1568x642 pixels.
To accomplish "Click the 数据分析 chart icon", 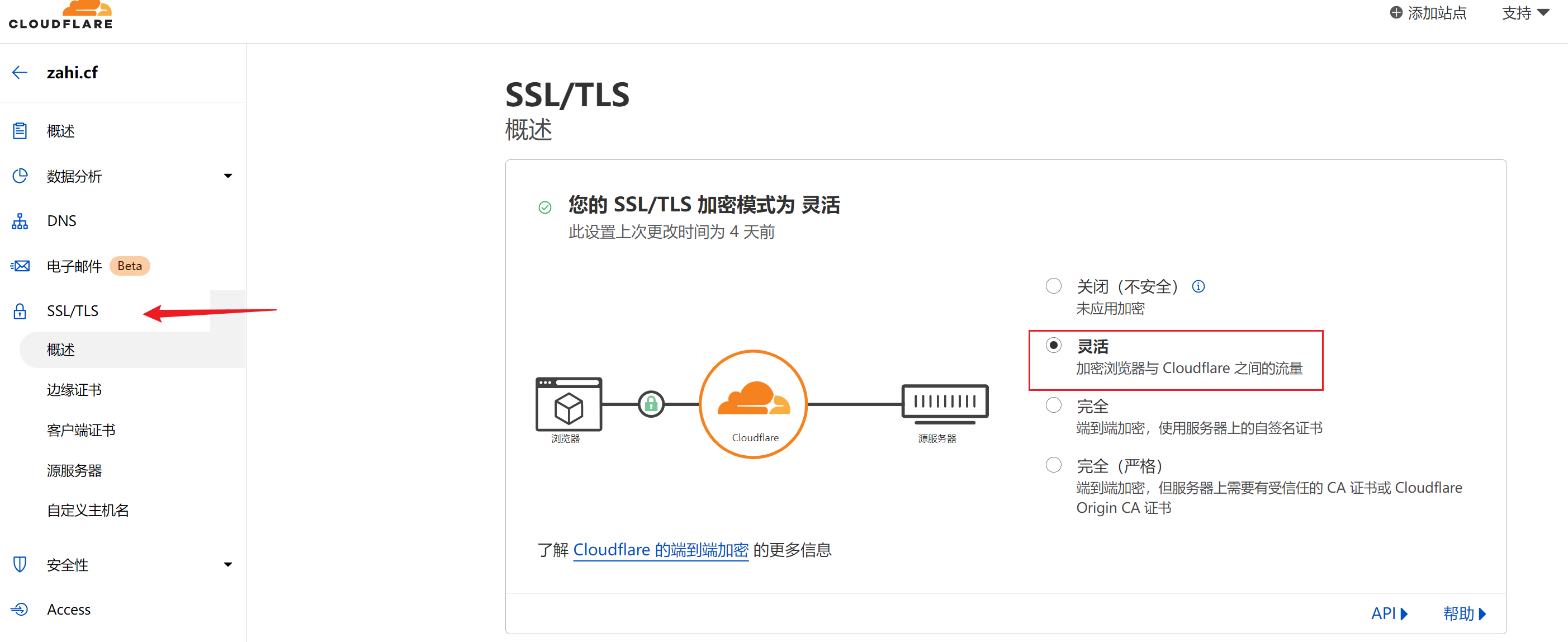I will (x=20, y=176).
